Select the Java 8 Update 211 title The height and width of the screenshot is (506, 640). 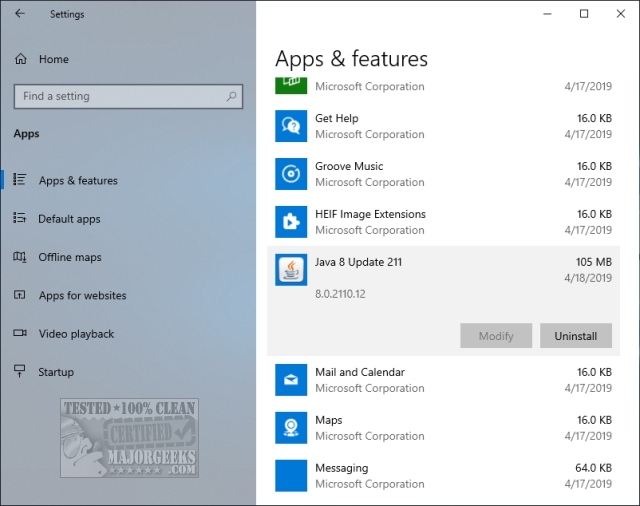point(358,262)
